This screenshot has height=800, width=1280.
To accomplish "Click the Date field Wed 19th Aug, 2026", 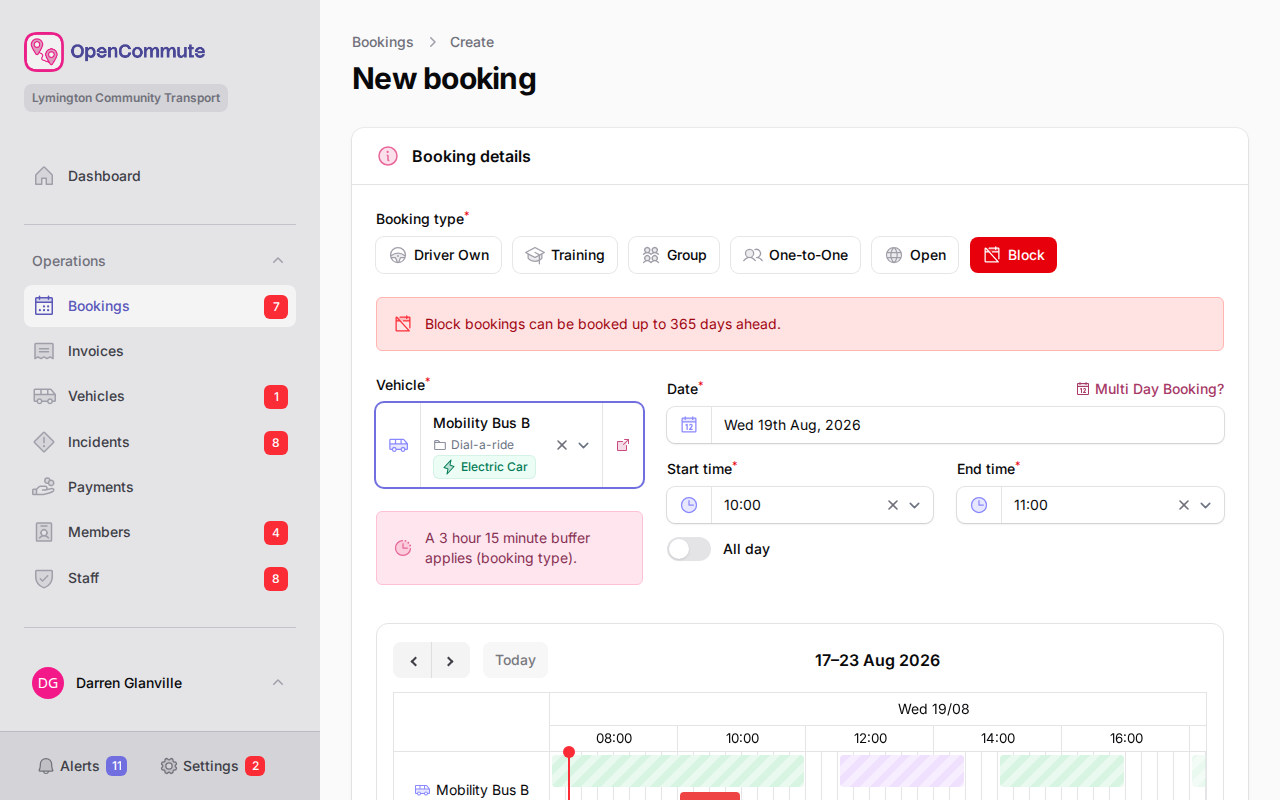I will click(967, 425).
